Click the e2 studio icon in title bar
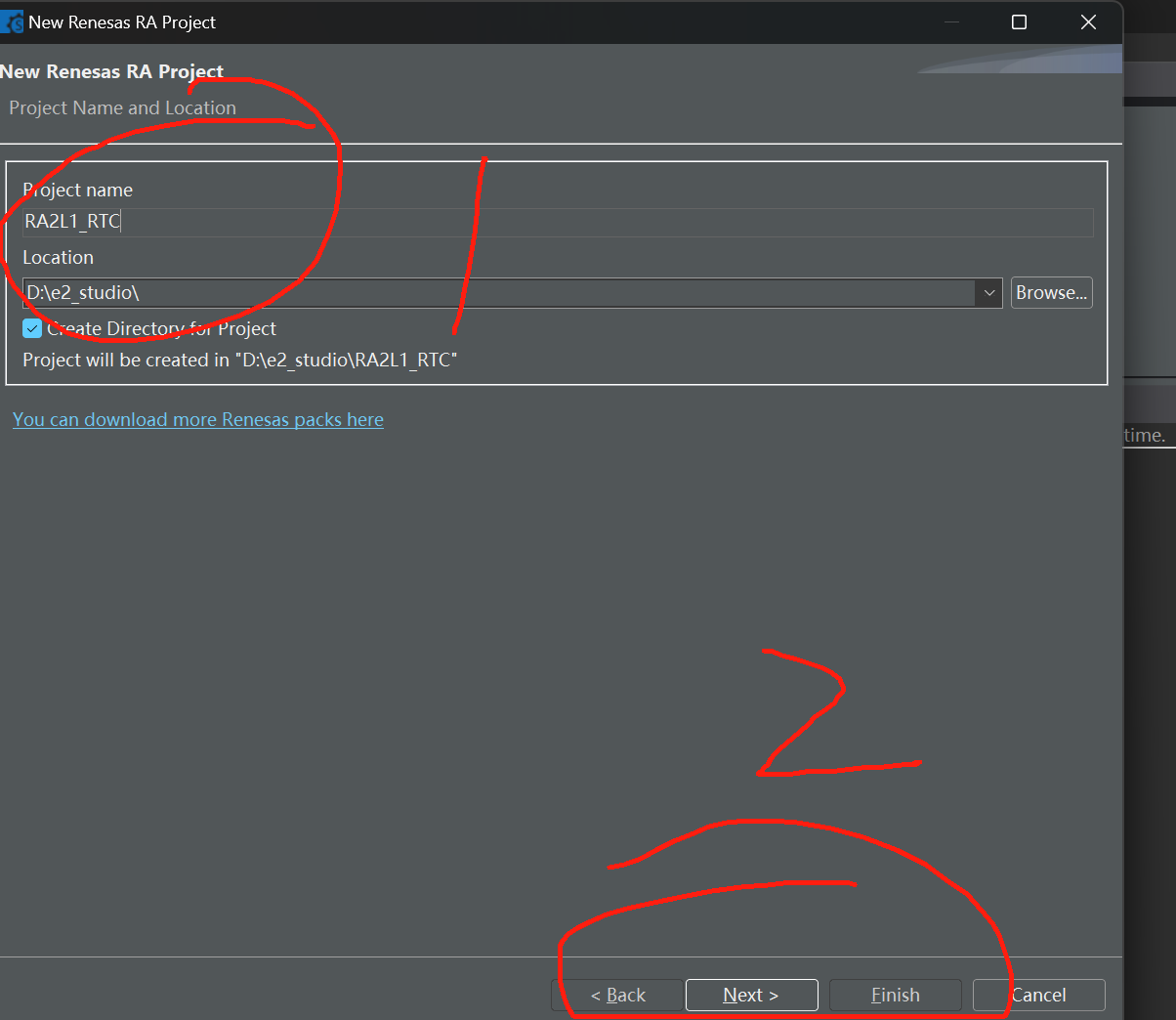This screenshot has width=1176, height=1020. pos(12,21)
